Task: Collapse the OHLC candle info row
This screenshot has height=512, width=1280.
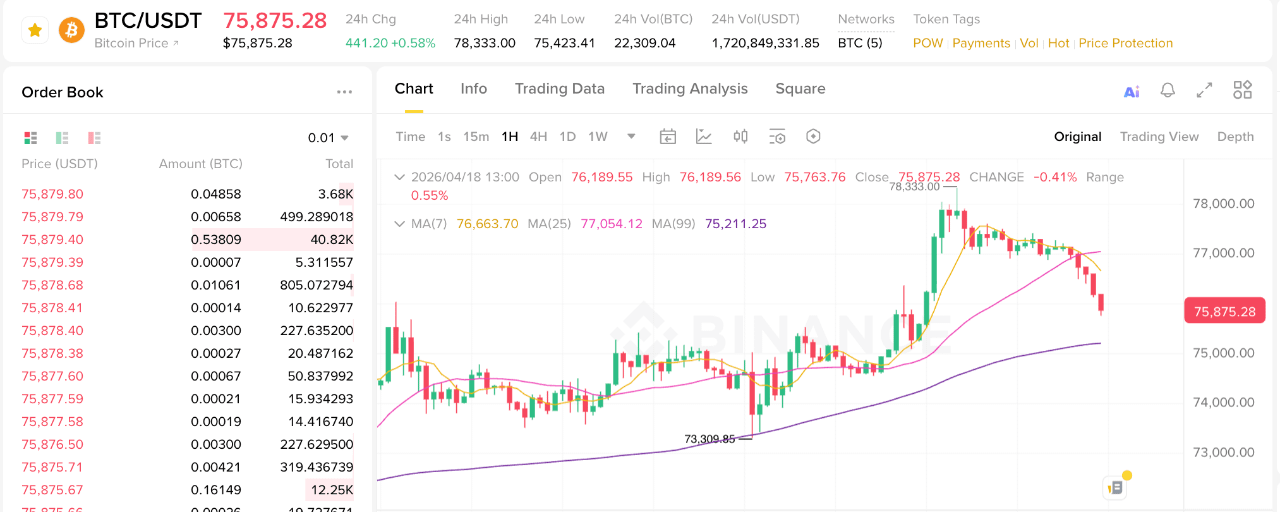Action: click(x=400, y=177)
